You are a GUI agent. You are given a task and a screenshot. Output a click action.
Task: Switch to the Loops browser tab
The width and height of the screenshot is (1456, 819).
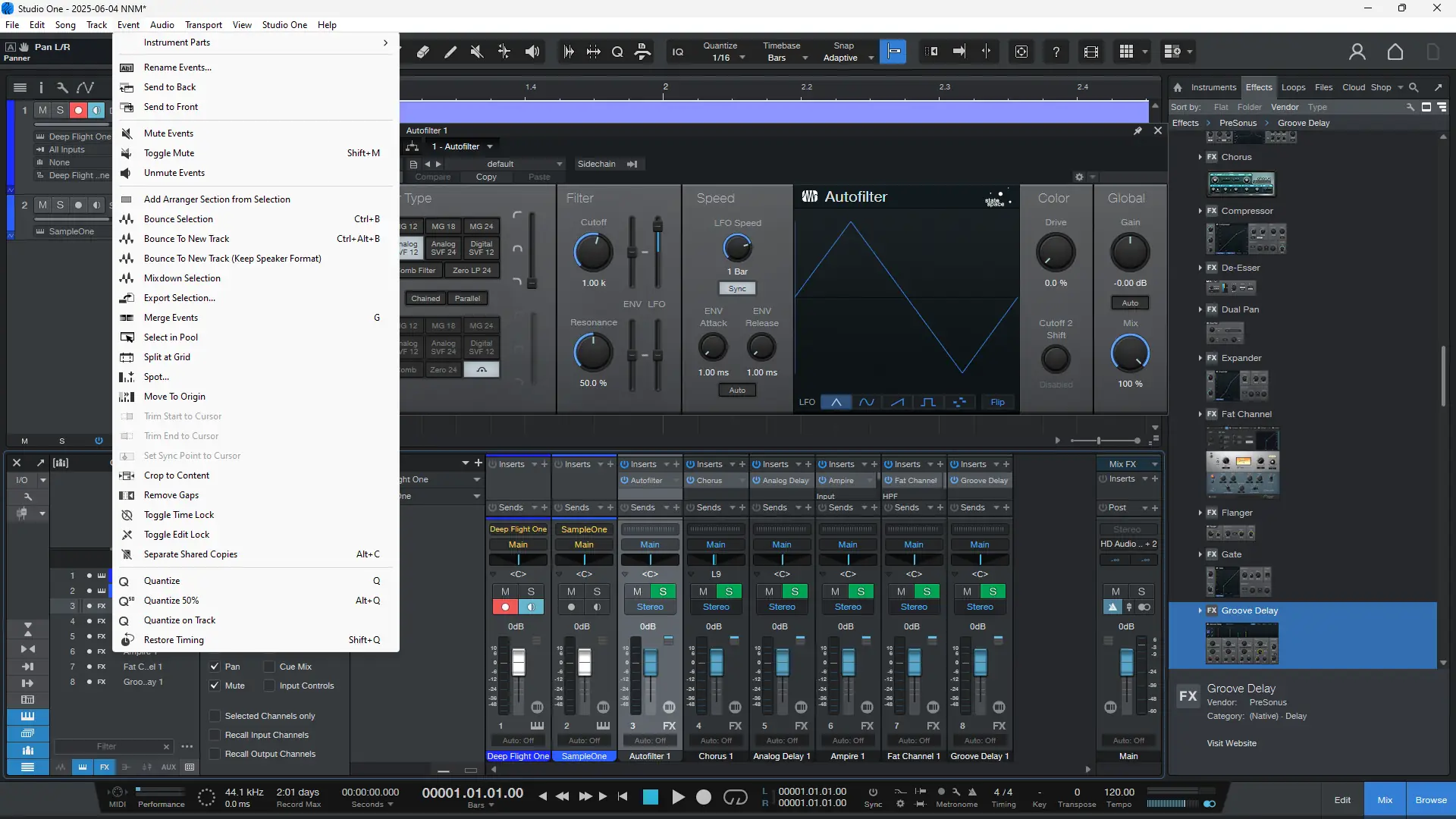[1293, 87]
